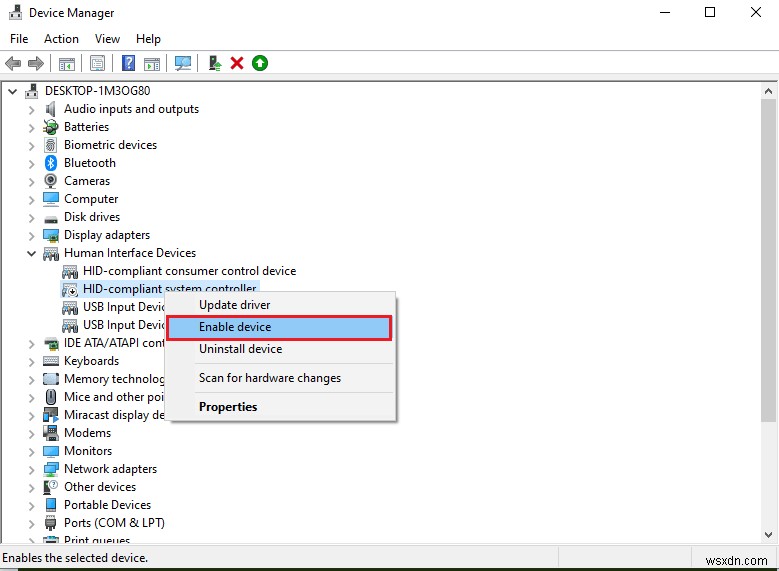Open the File menu
The height and width of the screenshot is (571, 779).
click(19, 39)
